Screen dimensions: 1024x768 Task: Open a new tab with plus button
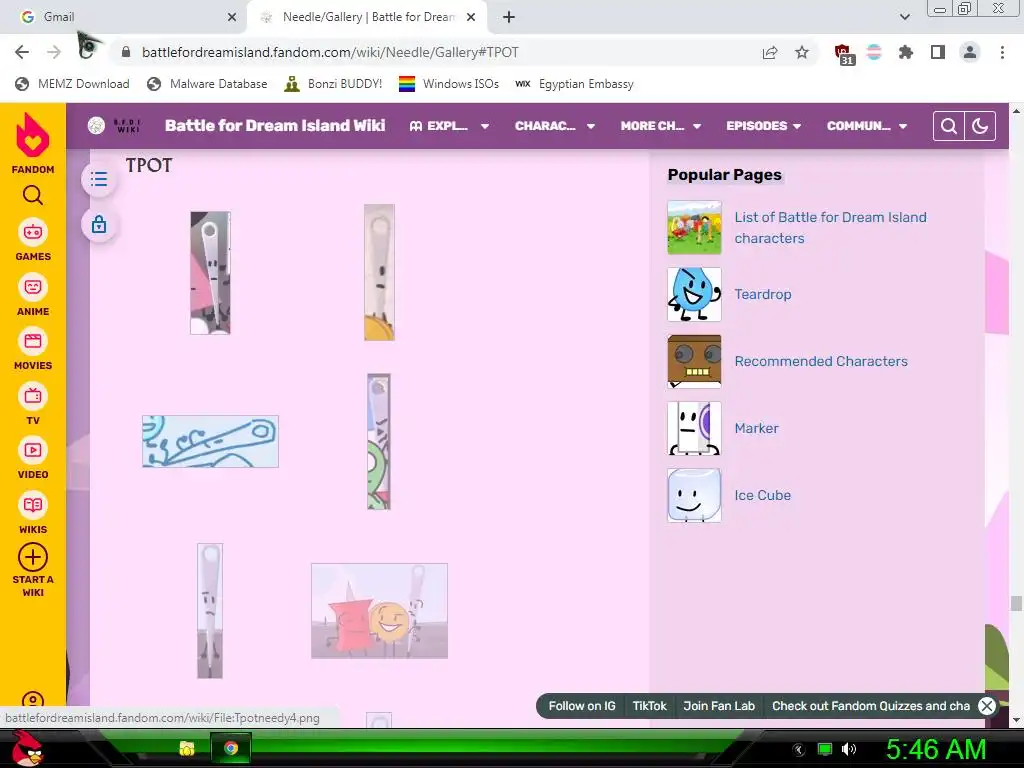point(509,17)
